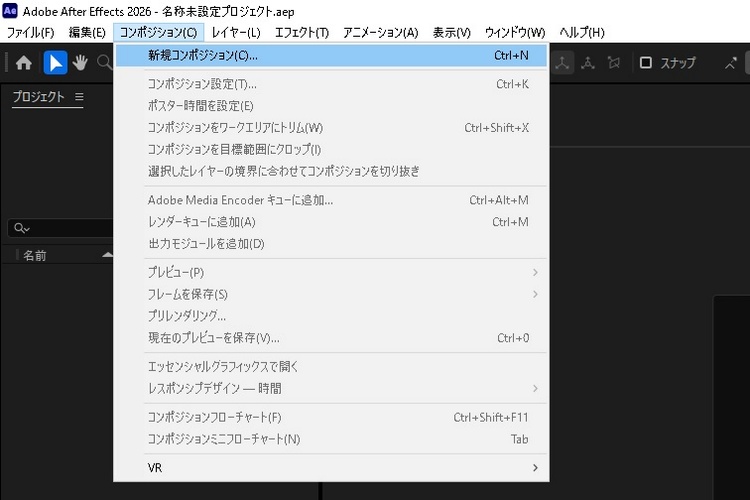Choose ポスター時間を設定(E) entry
750x500 pixels.
click(331, 106)
